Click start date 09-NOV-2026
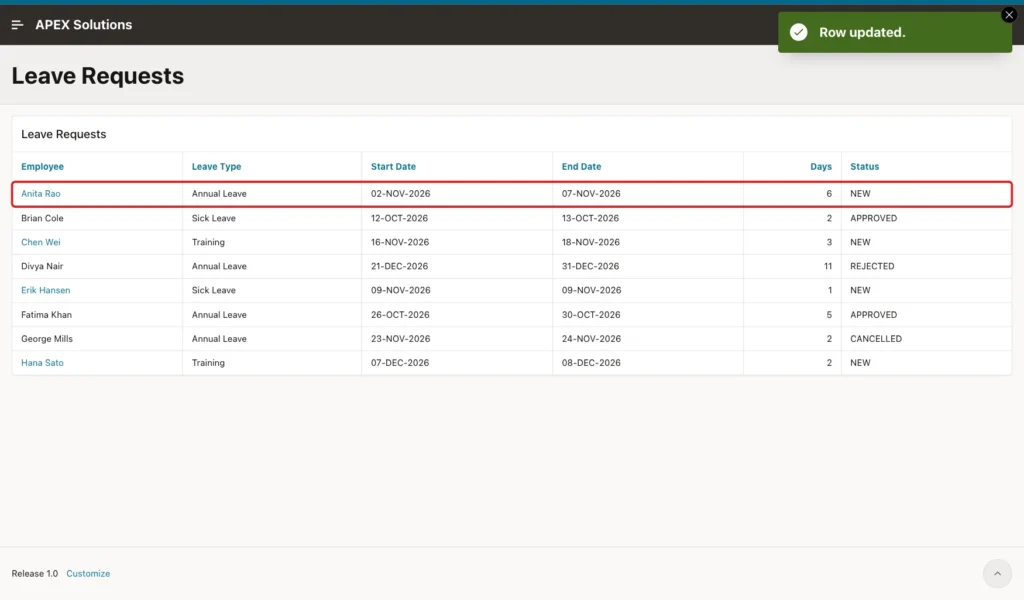1024x600 pixels. (x=400, y=291)
